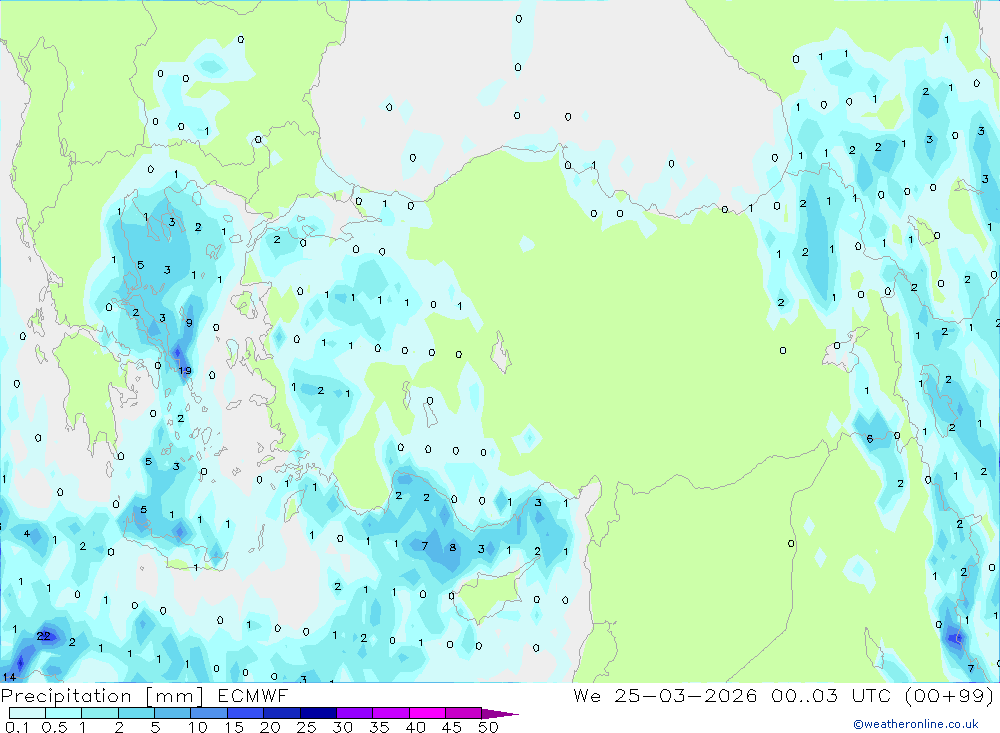Click the '10' legend scale label
Image resolution: width=1000 pixels, height=733 pixels.
point(198,727)
